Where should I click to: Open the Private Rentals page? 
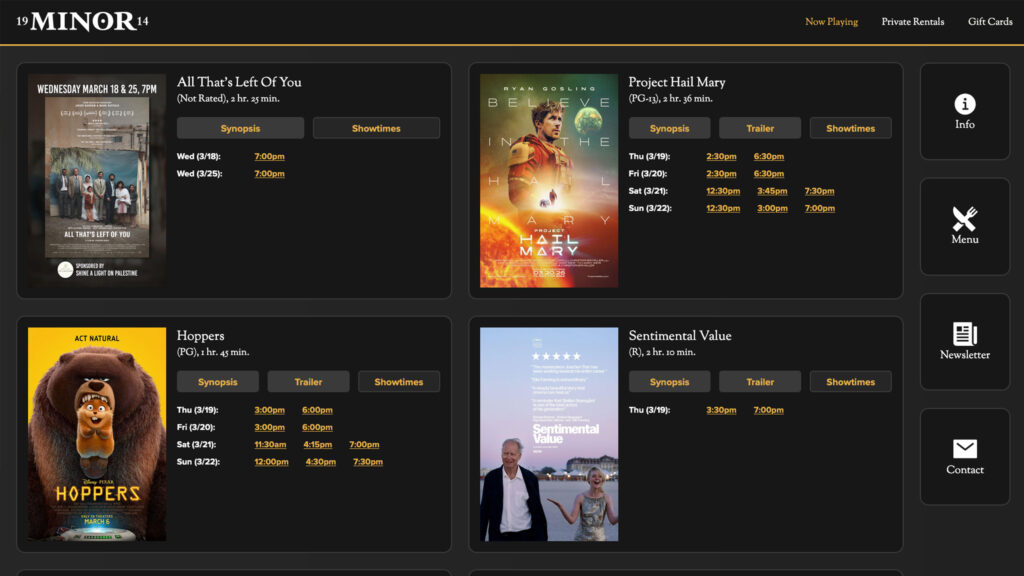coord(912,21)
